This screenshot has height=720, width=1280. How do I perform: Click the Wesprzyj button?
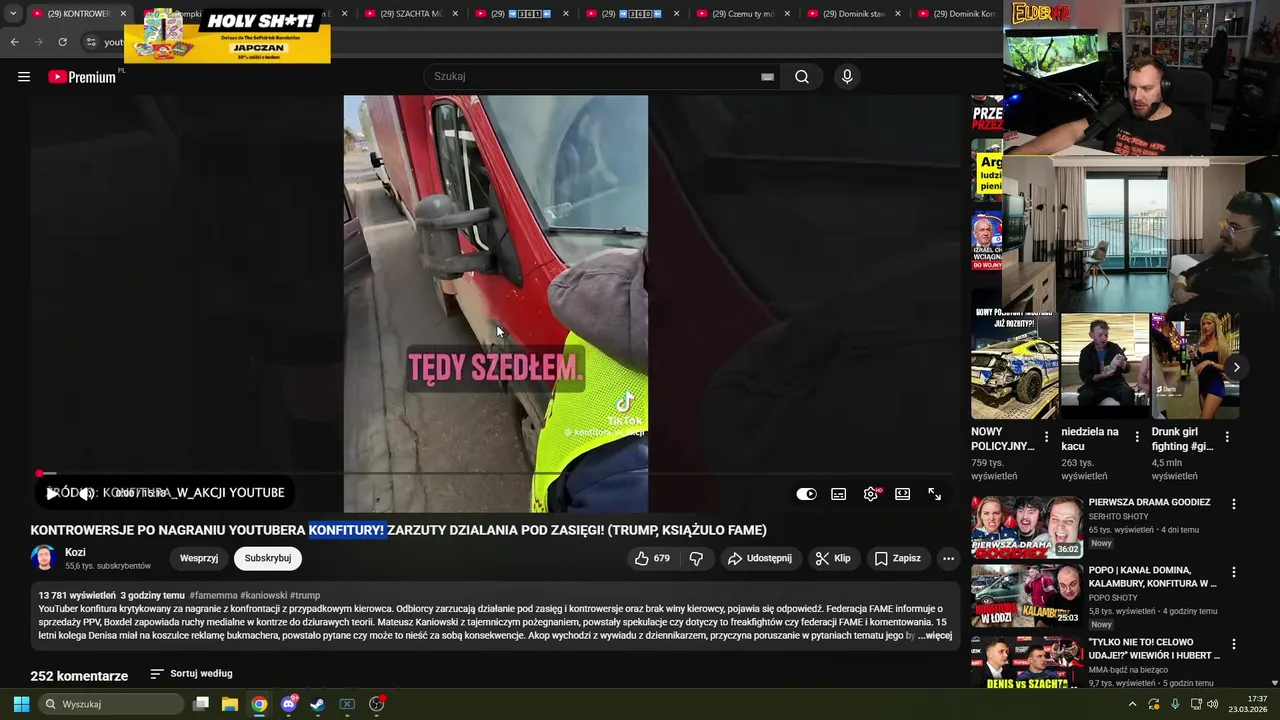pos(199,558)
